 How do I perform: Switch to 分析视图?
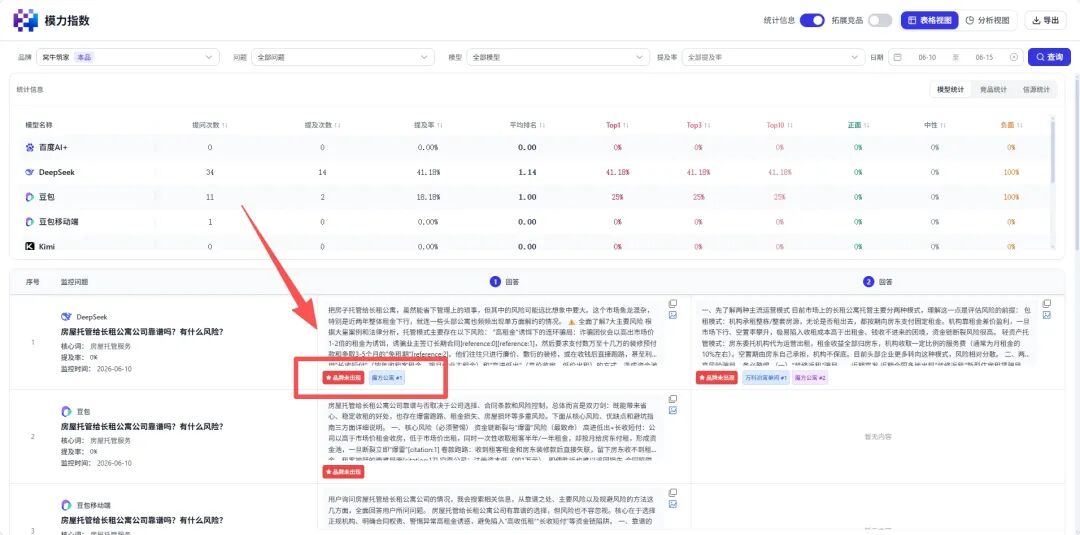pos(988,21)
